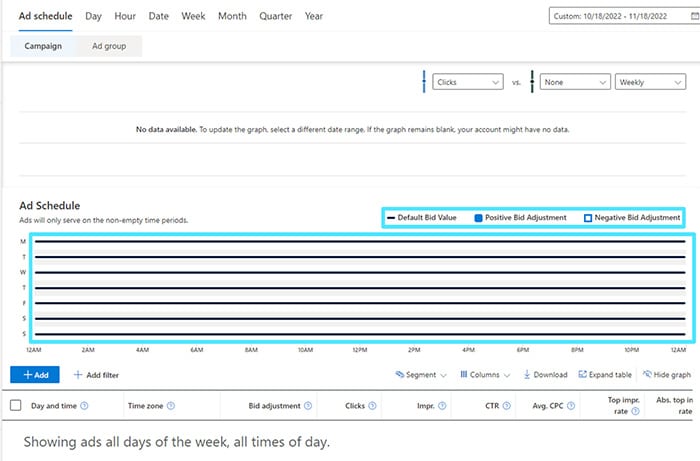This screenshot has height=461, width=700.
Task: Expand the None comparison metric dropdown
Action: click(x=575, y=83)
